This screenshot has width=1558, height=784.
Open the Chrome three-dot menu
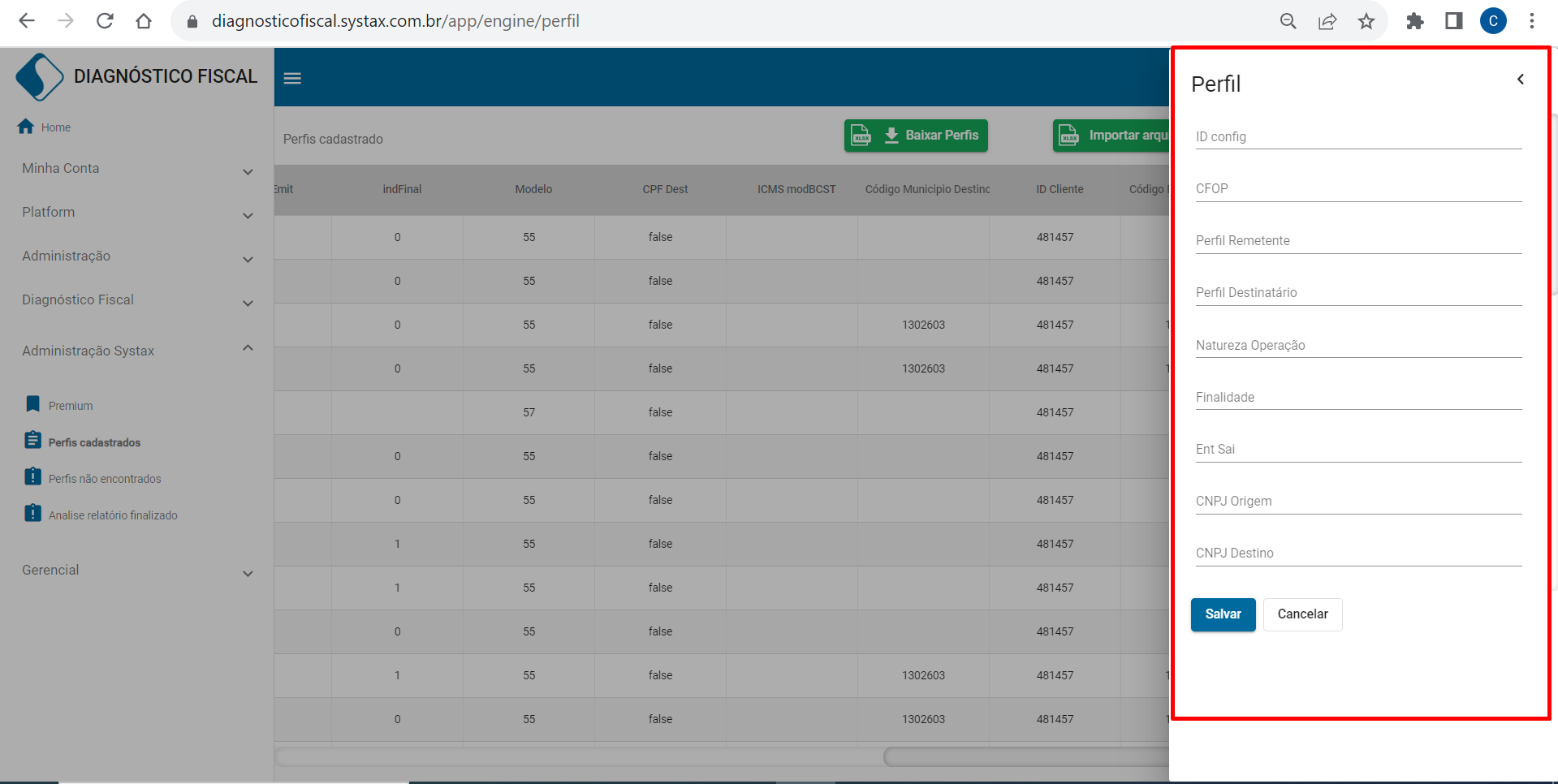click(1532, 21)
